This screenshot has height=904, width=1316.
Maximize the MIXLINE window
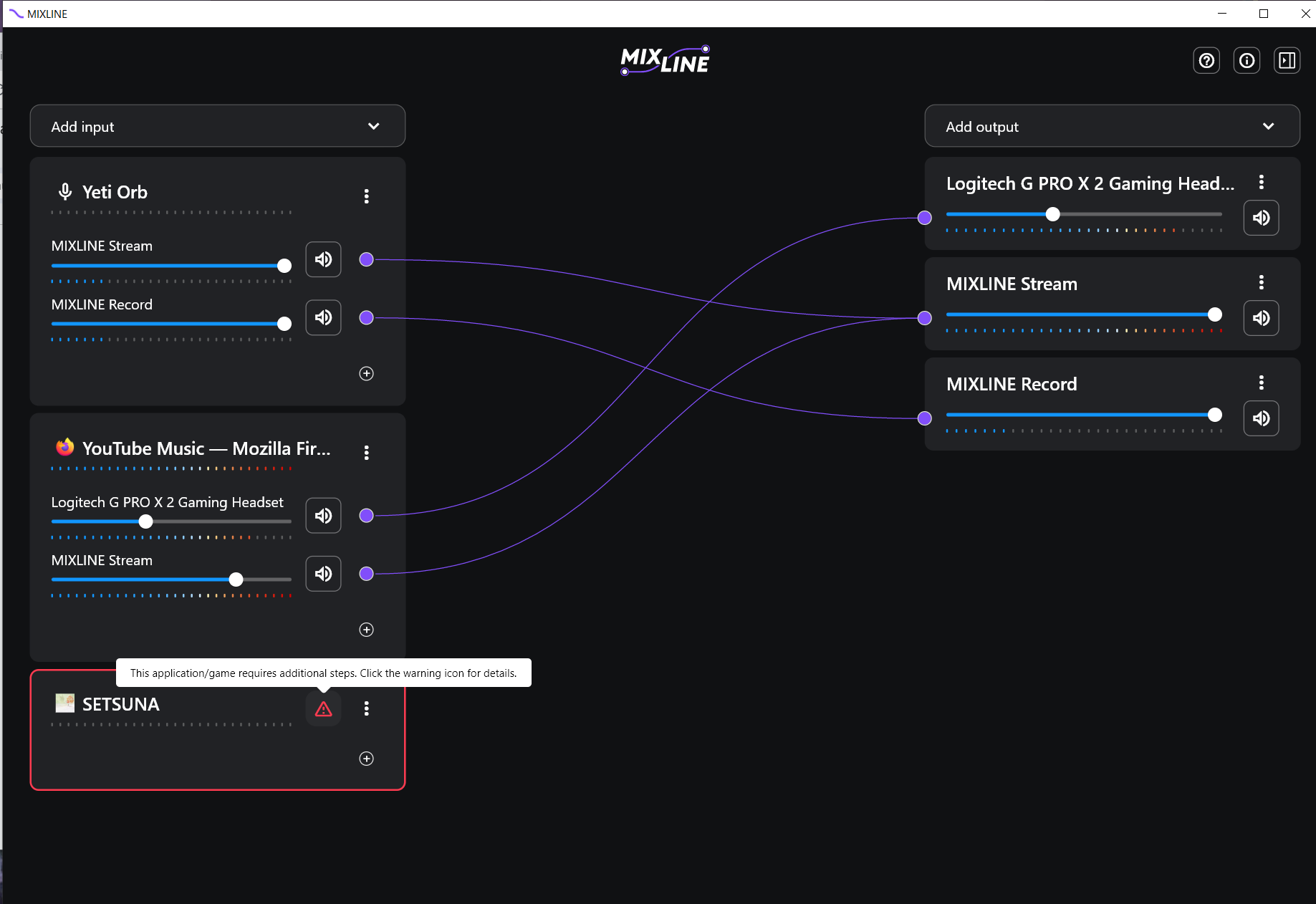(1264, 14)
